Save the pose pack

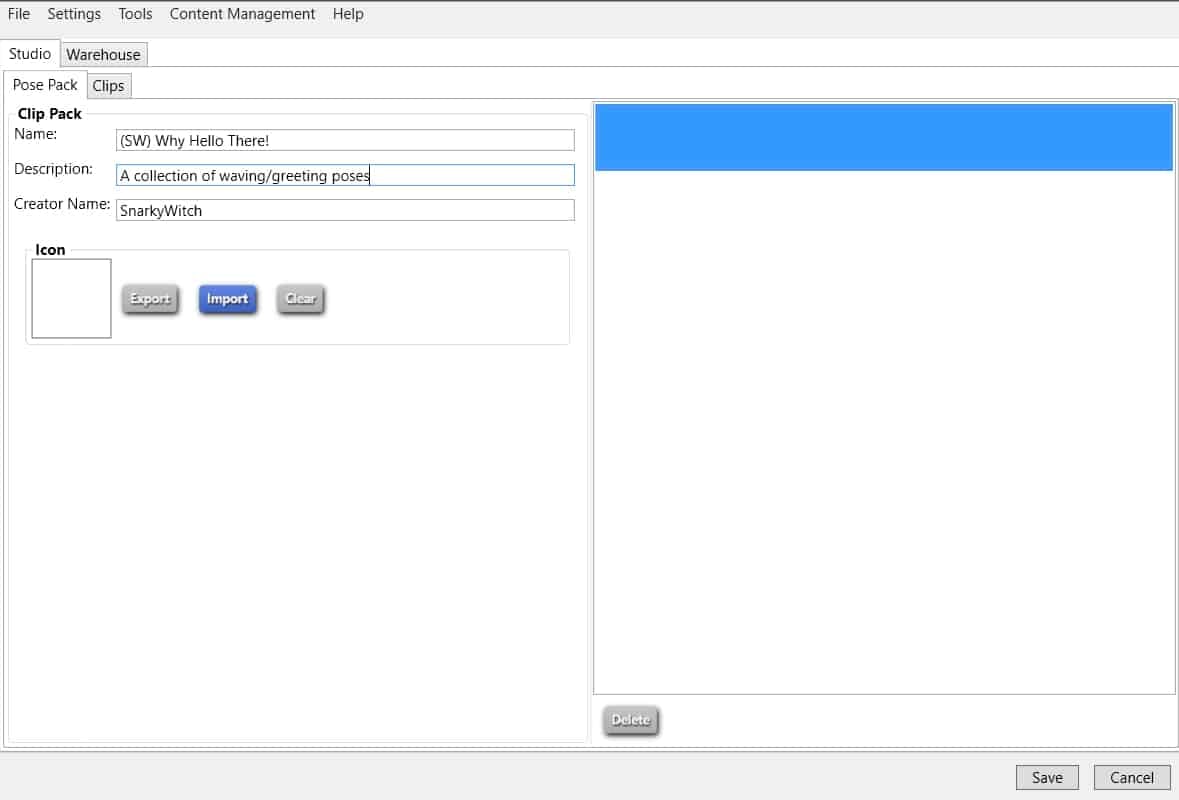[x=1047, y=777]
